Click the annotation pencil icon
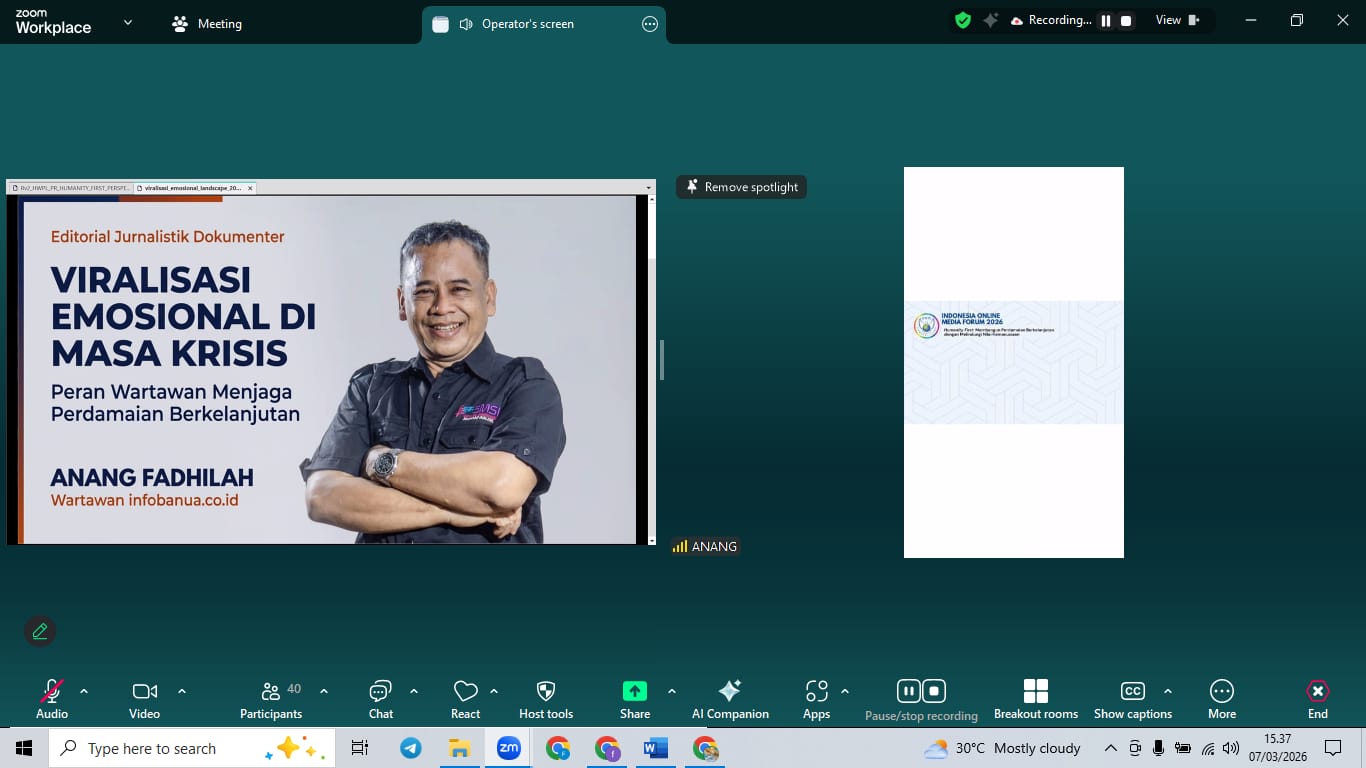Screen dimensions: 1366x768 pos(40,631)
